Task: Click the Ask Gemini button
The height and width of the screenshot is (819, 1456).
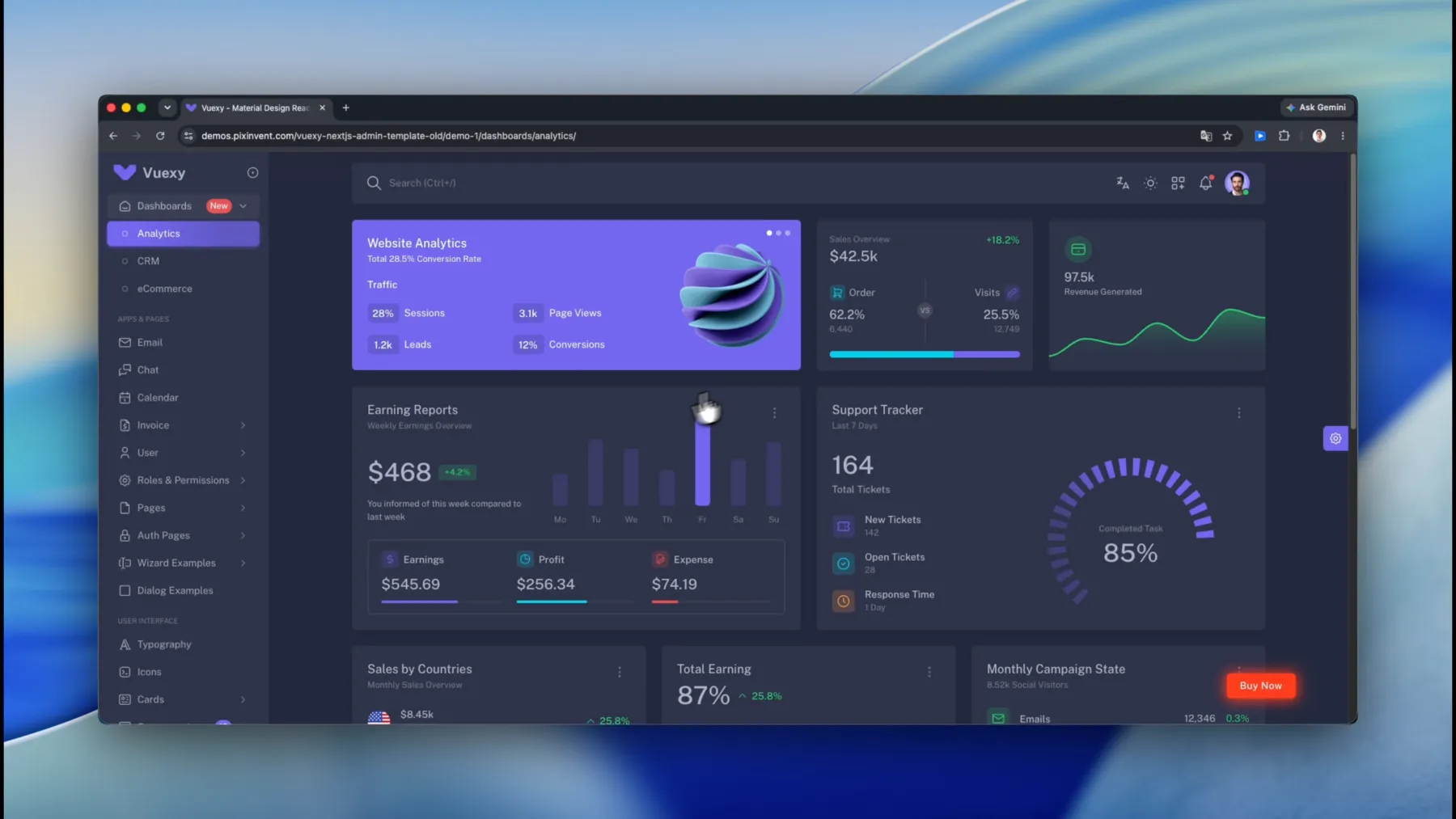Action: coord(1316,108)
